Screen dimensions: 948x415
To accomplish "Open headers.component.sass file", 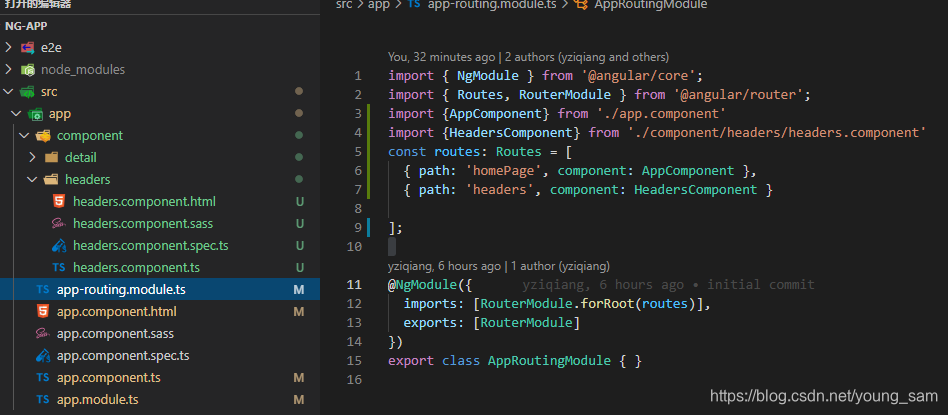I will (143, 224).
